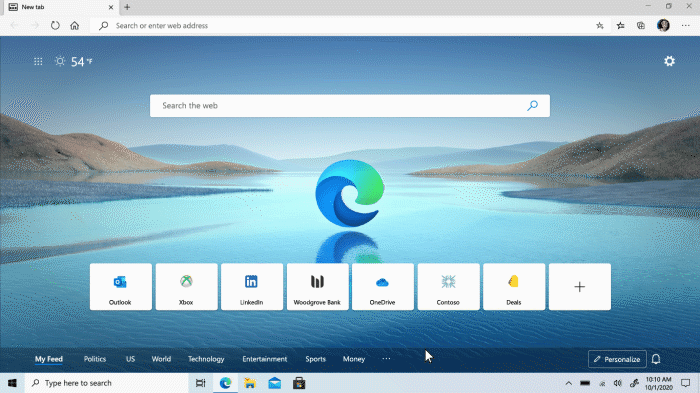This screenshot has height=393, width=700.
Task: Open the Mail app from the taskbar
Action: 275,383
